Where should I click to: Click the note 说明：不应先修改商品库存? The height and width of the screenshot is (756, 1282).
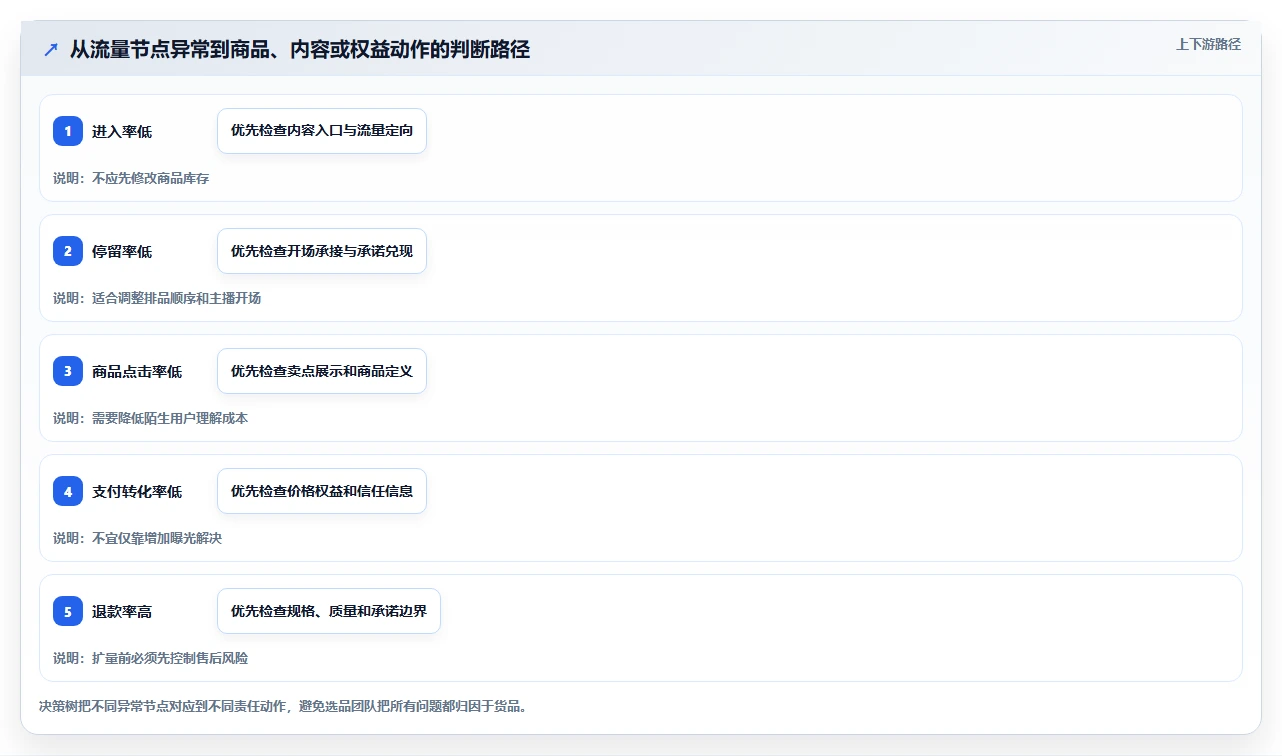click(x=131, y=178)
